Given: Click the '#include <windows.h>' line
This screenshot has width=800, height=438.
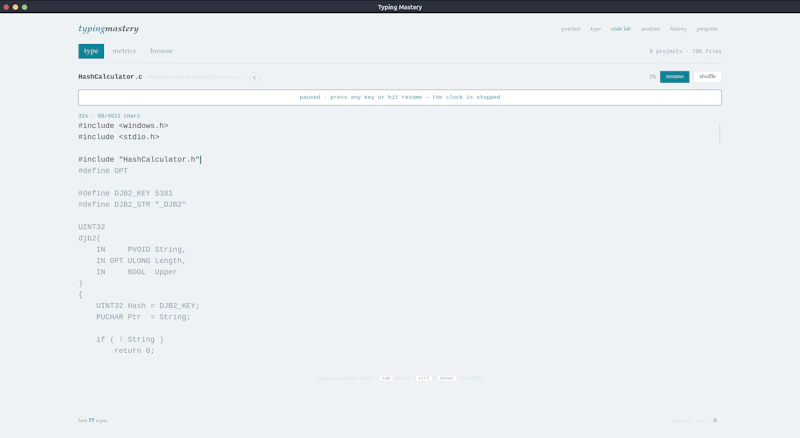Looking at the screenshot, I should pos(123,126).
